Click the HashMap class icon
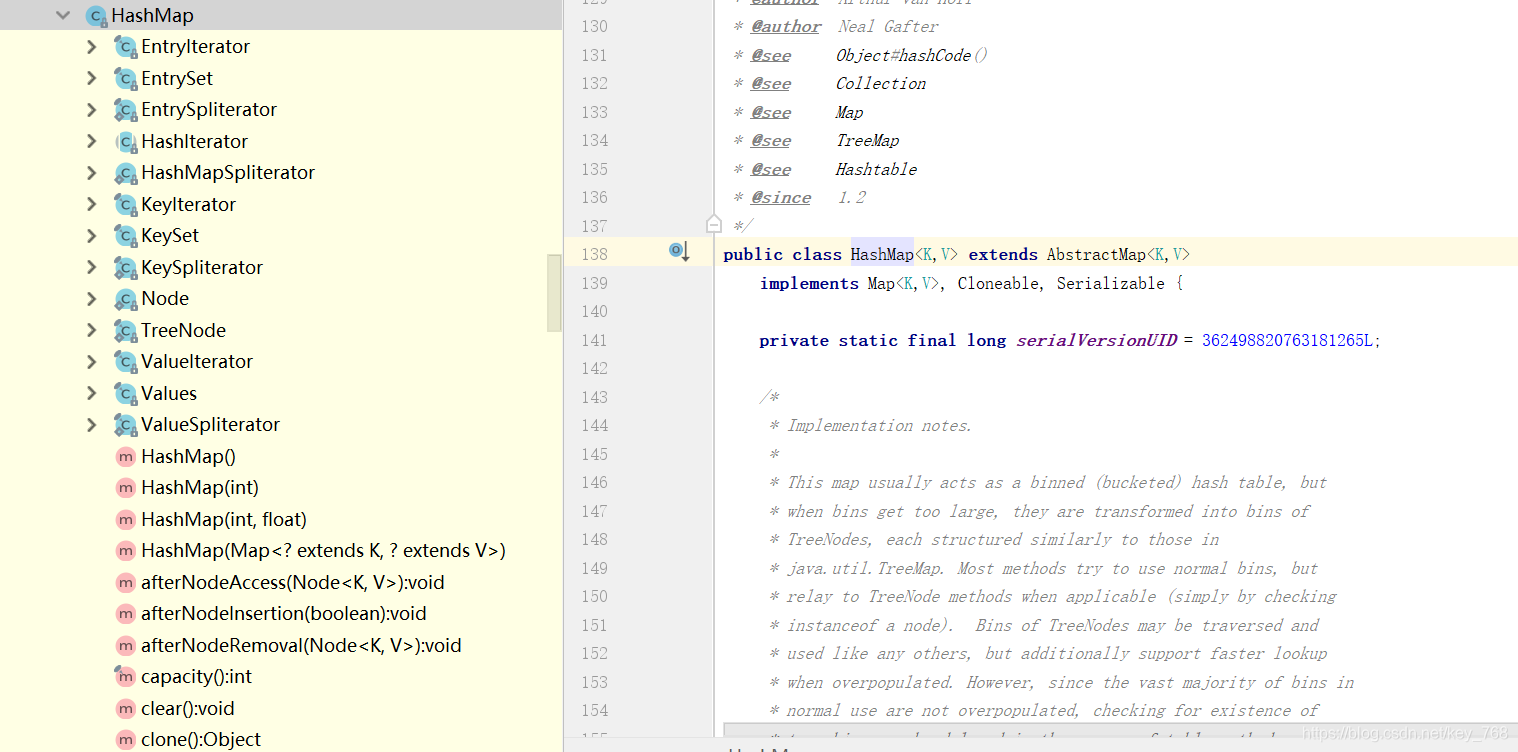The image size is (1518, 752). point(96,15)
